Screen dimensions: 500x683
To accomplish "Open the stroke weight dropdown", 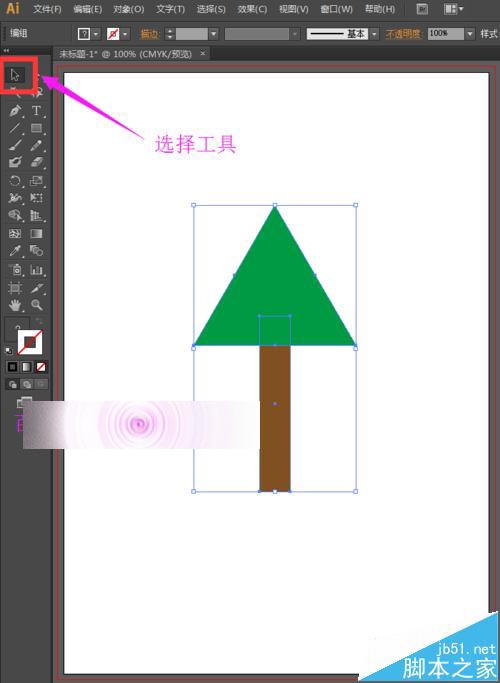I will [213, 34].
